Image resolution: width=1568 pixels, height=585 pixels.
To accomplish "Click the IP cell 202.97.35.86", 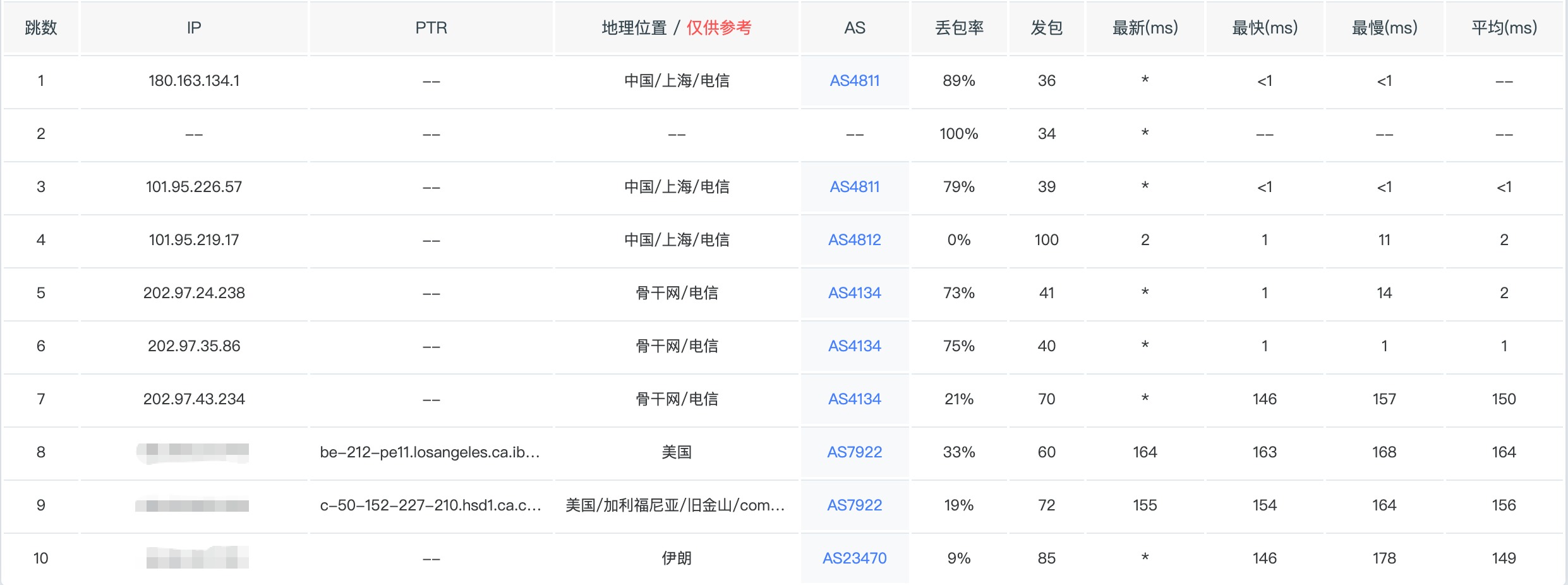I will tap(194, 346).
